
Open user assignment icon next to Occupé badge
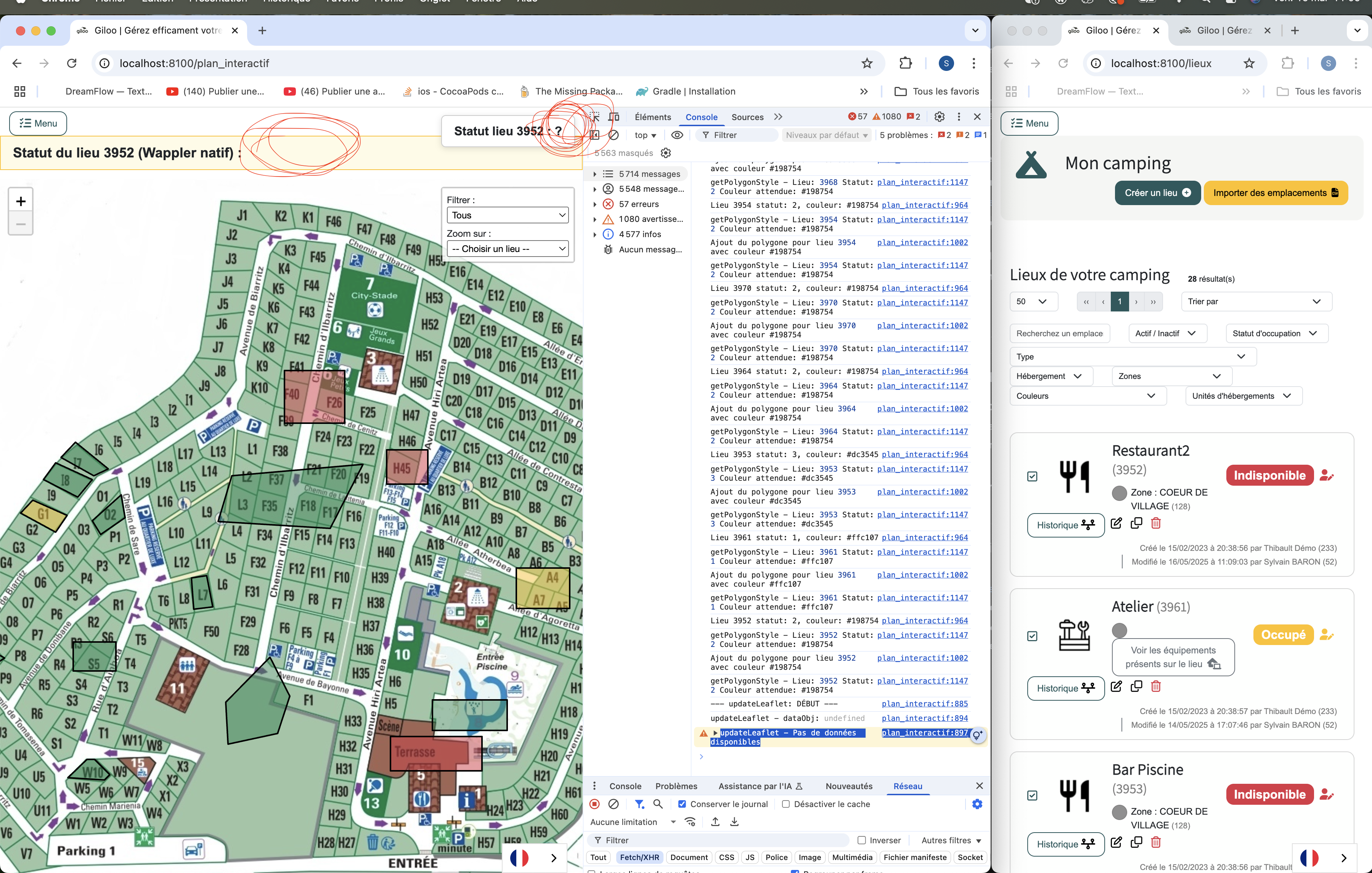pyautogui.click(x=1326, y=634)
